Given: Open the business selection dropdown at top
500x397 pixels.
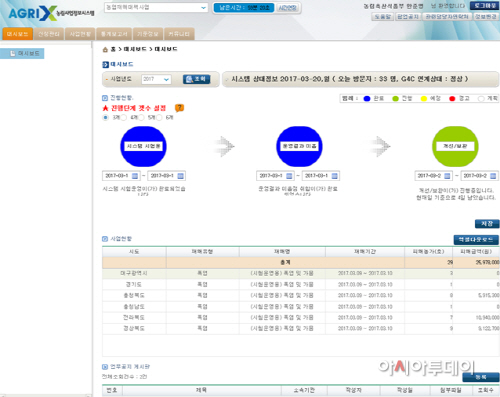Looking at the screenshot, I should click(156, 7).
